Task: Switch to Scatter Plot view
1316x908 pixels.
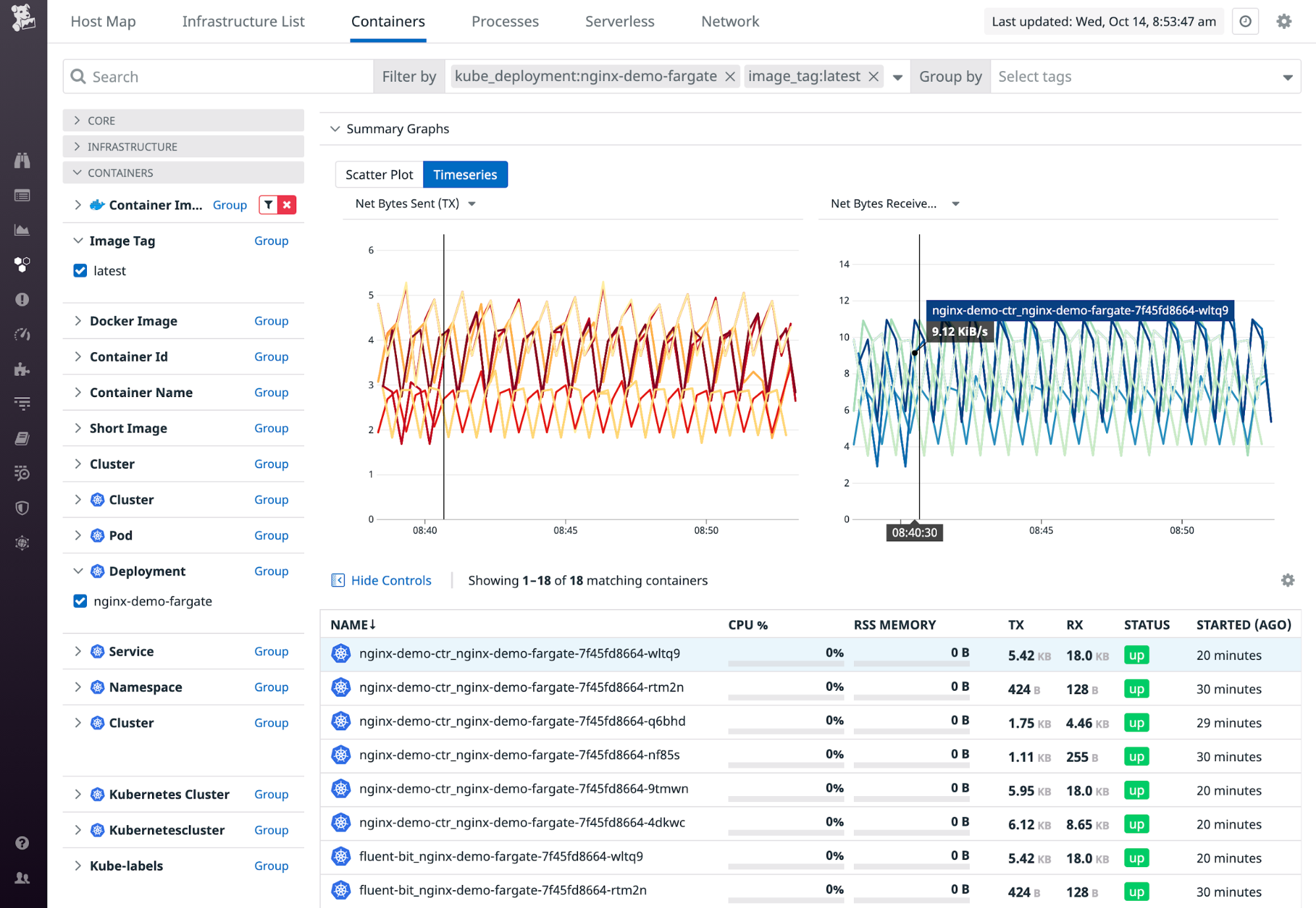Action: click(379, 174)
